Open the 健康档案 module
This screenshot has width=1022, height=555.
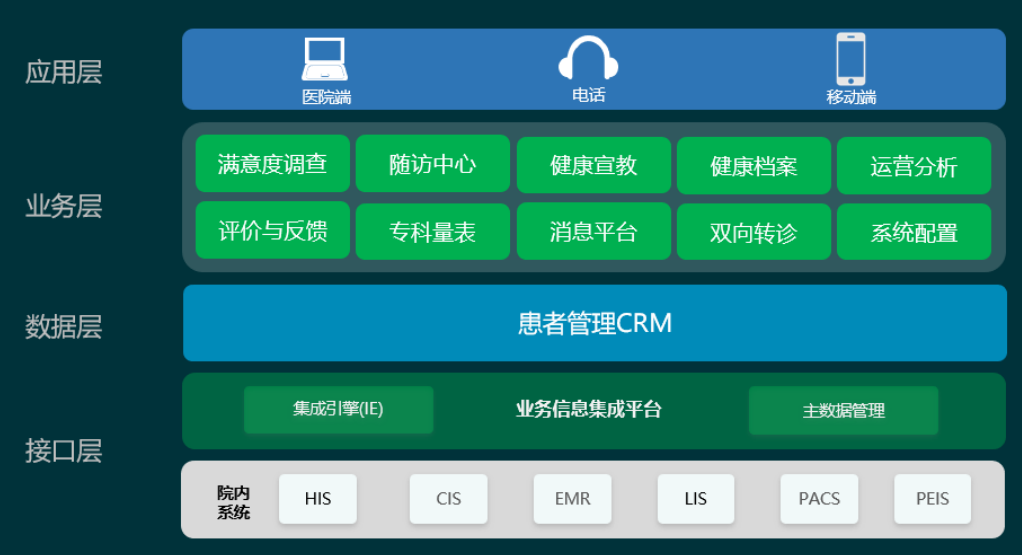click(753, 166)
